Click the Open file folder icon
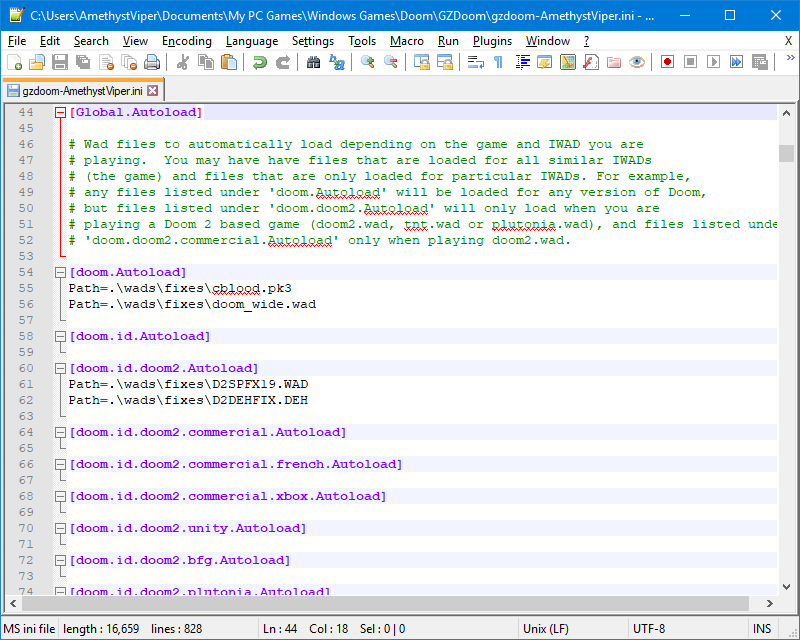The width and height of the screenshot is (800, 640). click(x=37, y=62)
